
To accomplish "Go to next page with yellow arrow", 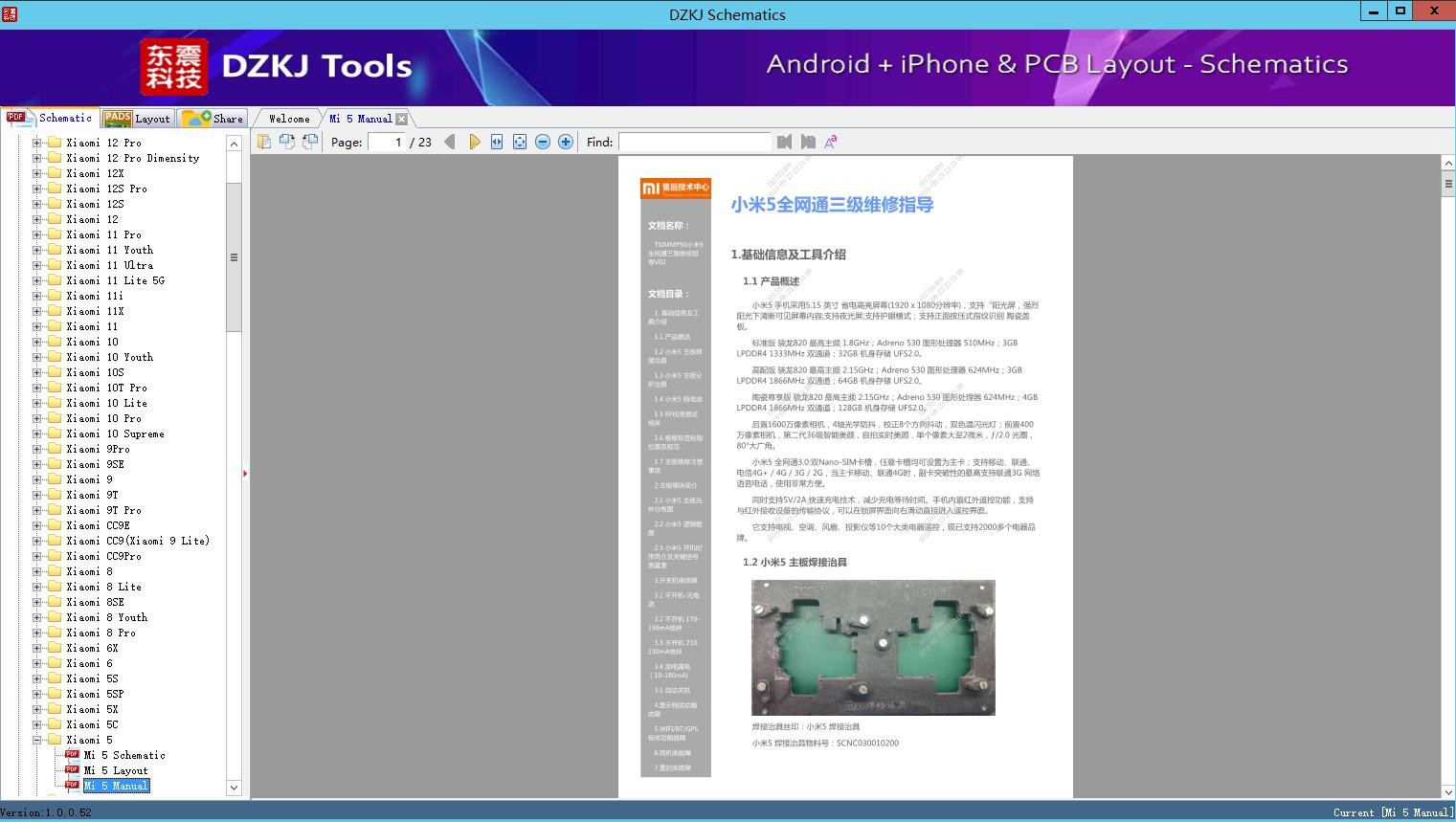I will click(x=474, y=142).
